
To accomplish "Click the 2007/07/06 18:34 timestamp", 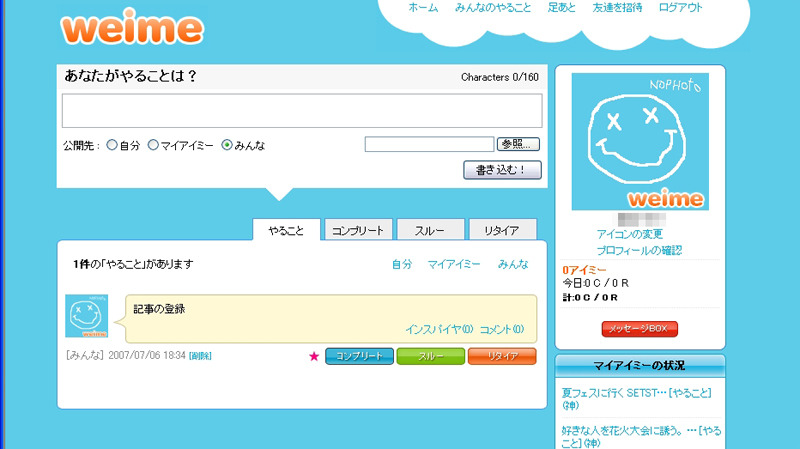I will pos(147,356).
